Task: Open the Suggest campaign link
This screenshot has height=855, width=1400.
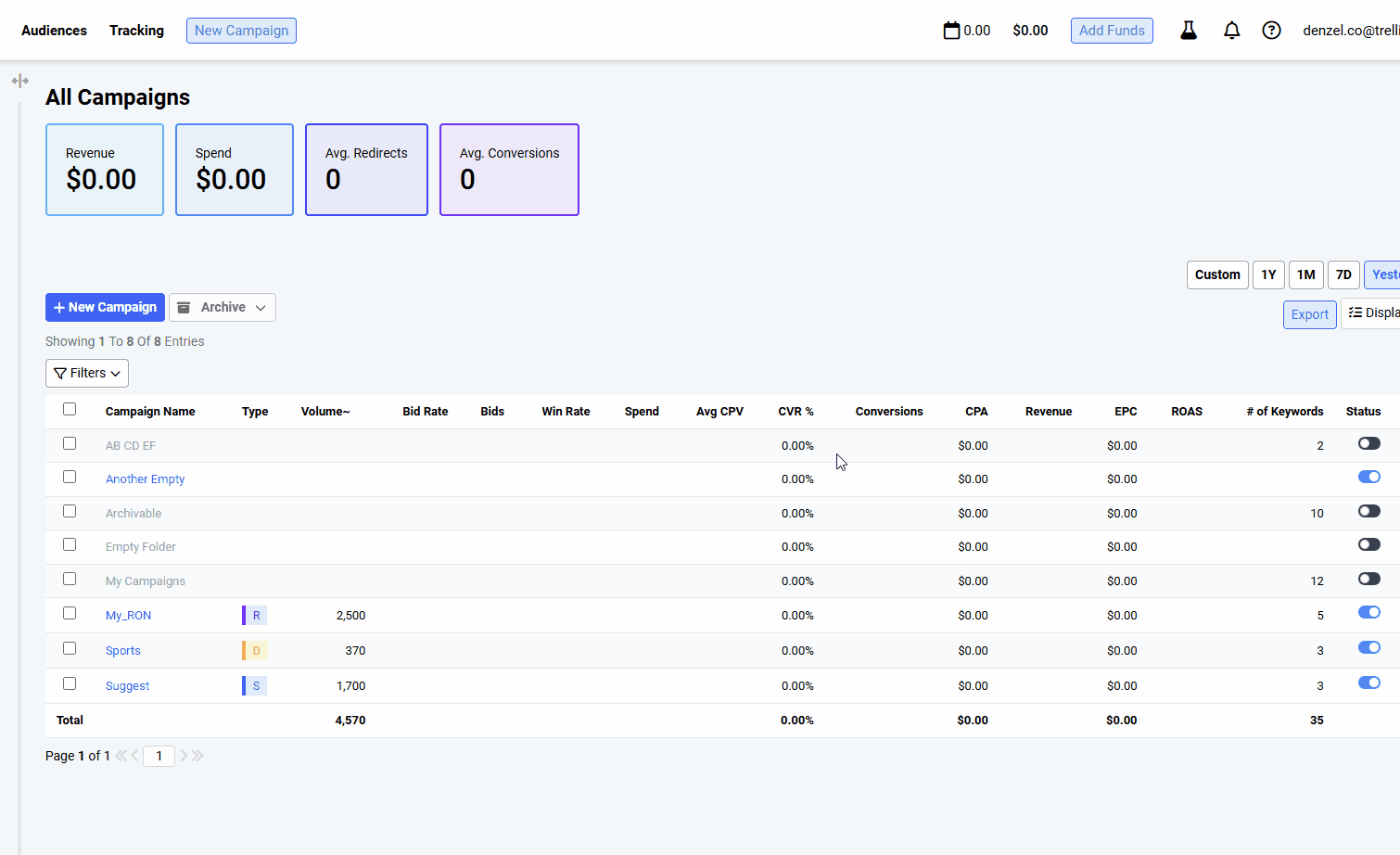Action: pos(127,686)
